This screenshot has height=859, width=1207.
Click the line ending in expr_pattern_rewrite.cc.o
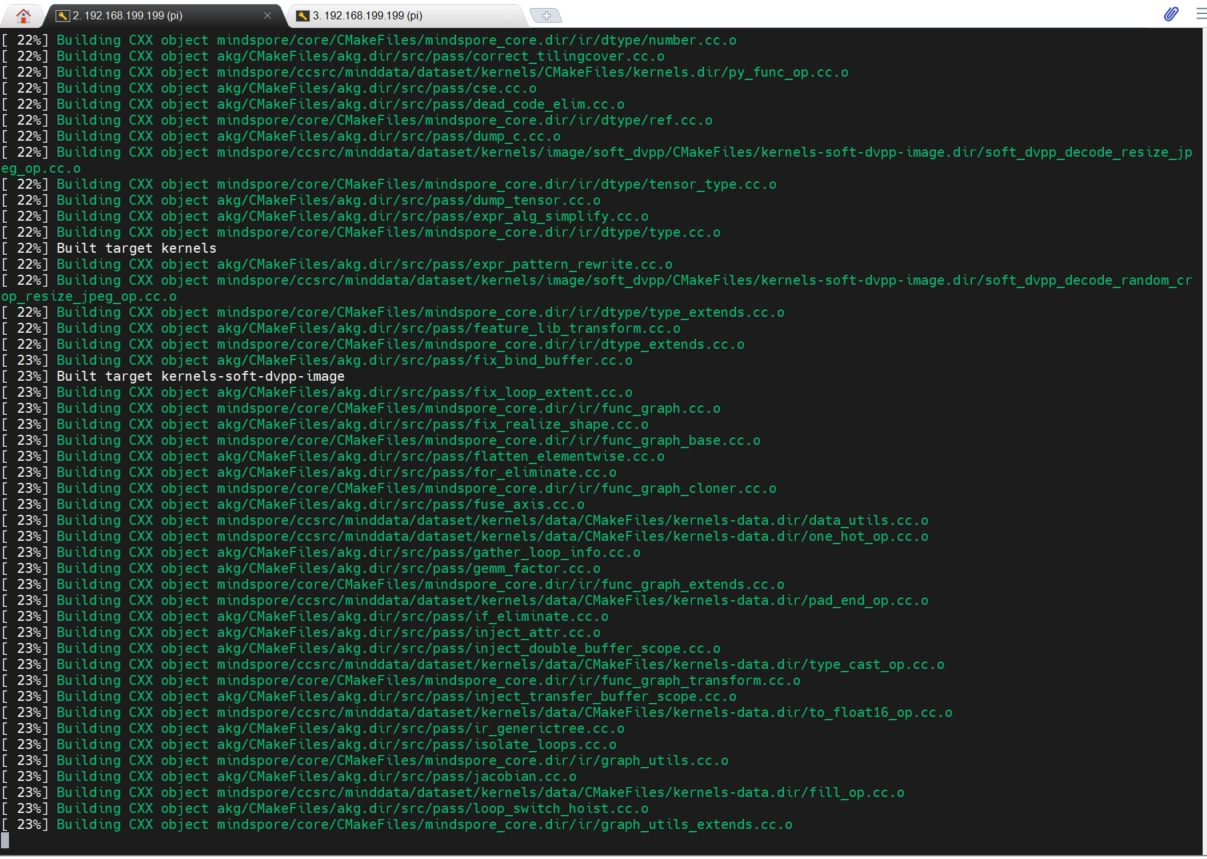click(336, 264)
